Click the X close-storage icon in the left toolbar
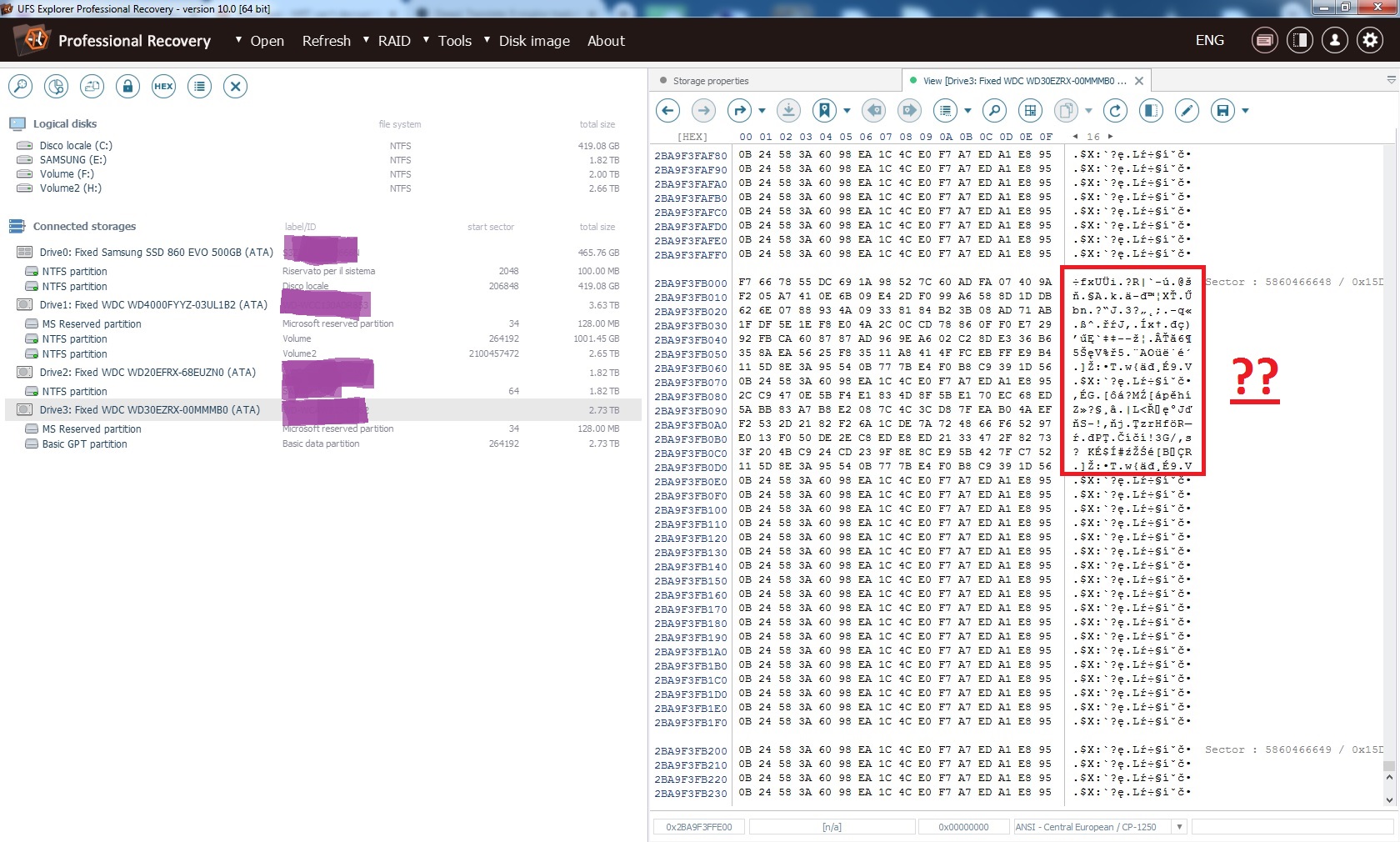This screenshot has height=842, width=1400. (x=236, y=86)
